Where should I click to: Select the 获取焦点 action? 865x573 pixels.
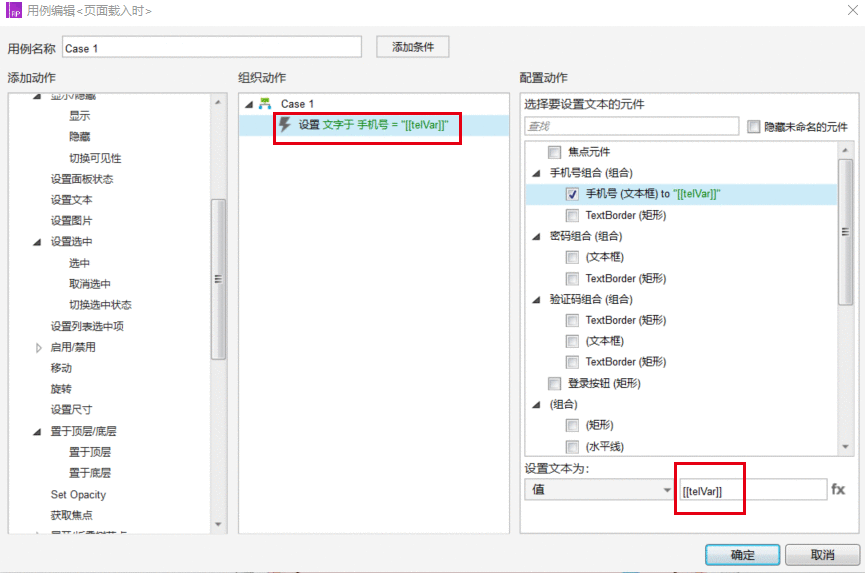click(x=71, y=515)
